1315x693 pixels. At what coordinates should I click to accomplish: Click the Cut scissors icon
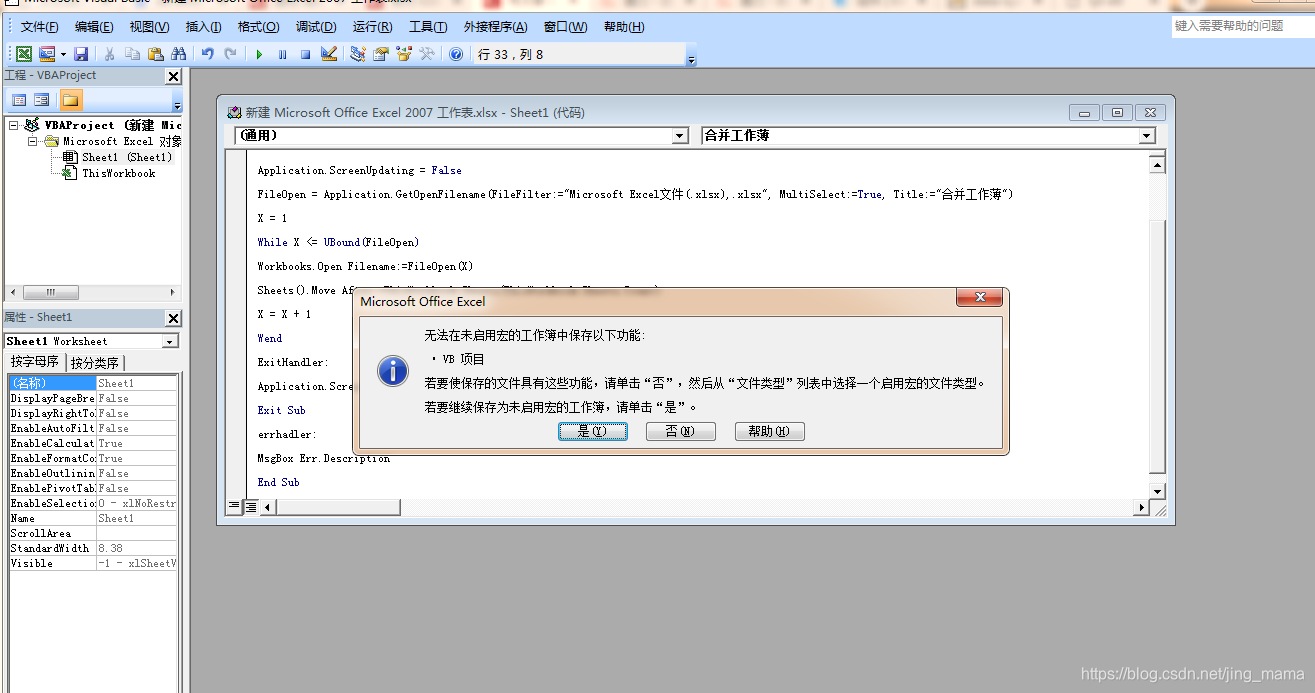(109, 54)
